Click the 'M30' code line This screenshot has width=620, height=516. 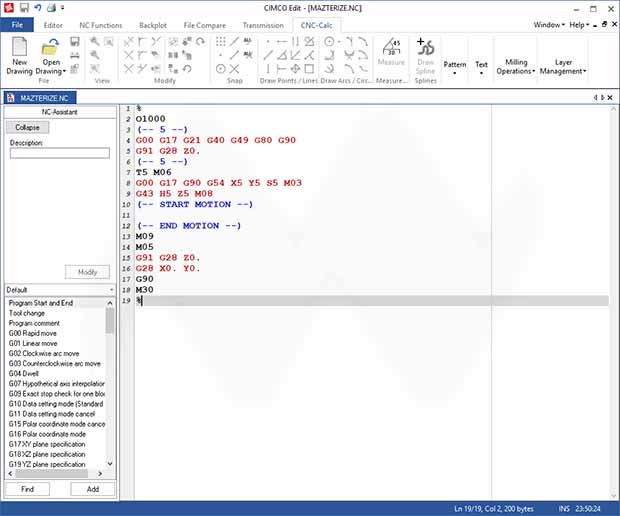click(144, 290)
